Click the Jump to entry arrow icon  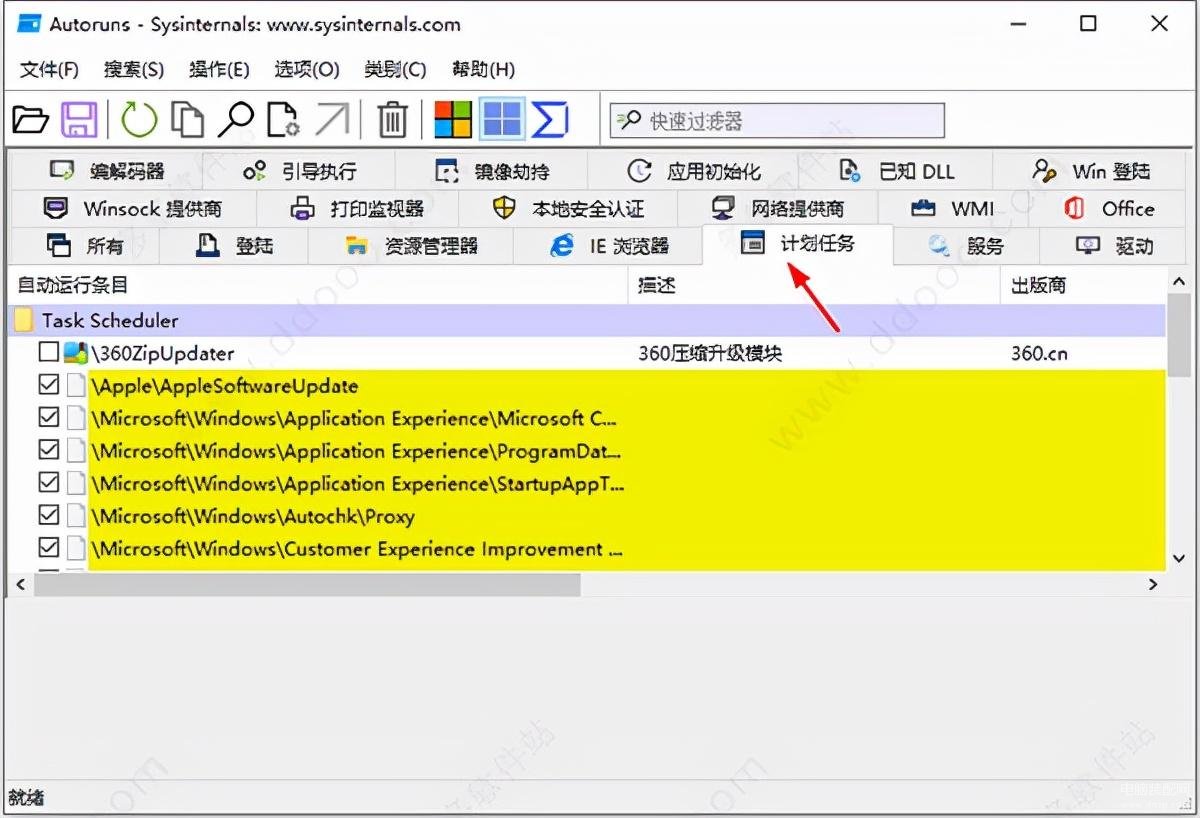coord(332,120)
